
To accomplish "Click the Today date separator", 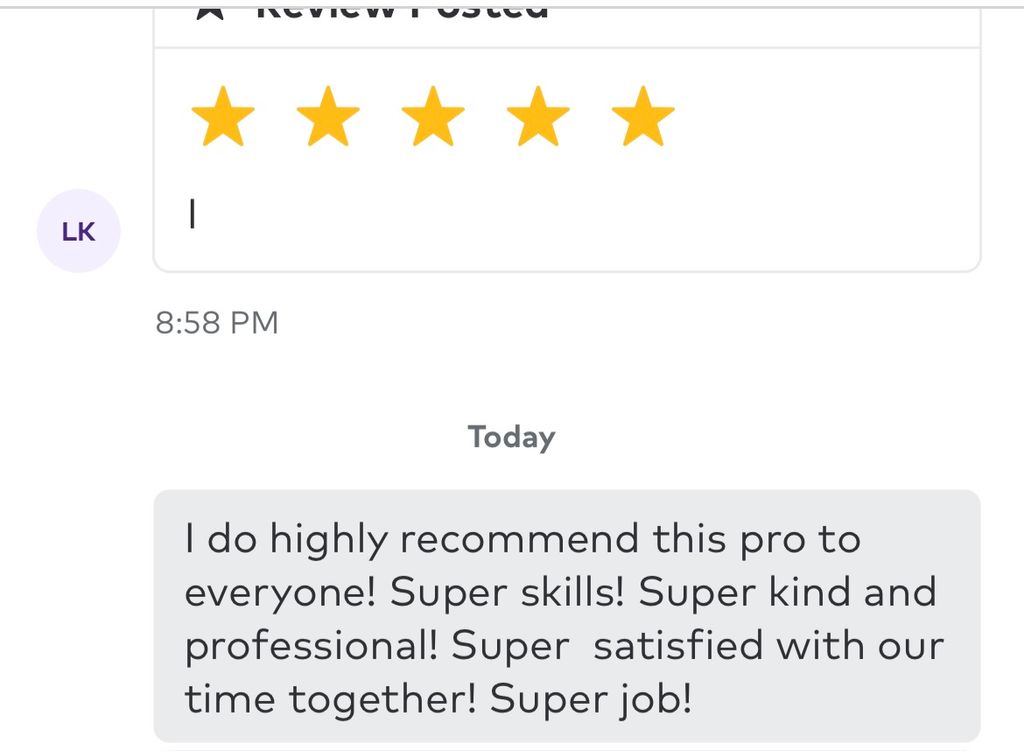I will (x=511, y=437).
